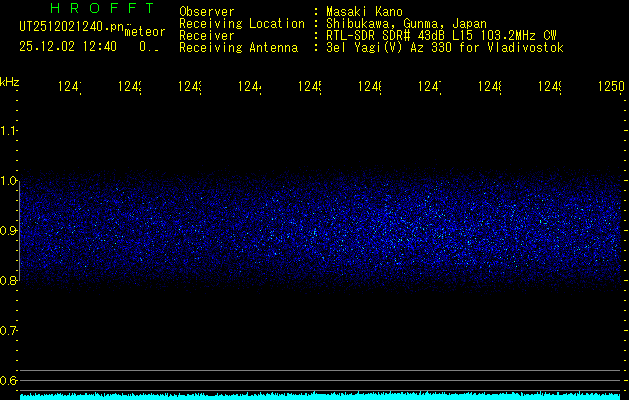The height and width of the screenshot is (400, 629).
Task: Click the 1.0 kHz frequency axis label
Action: tap(9, 181)
